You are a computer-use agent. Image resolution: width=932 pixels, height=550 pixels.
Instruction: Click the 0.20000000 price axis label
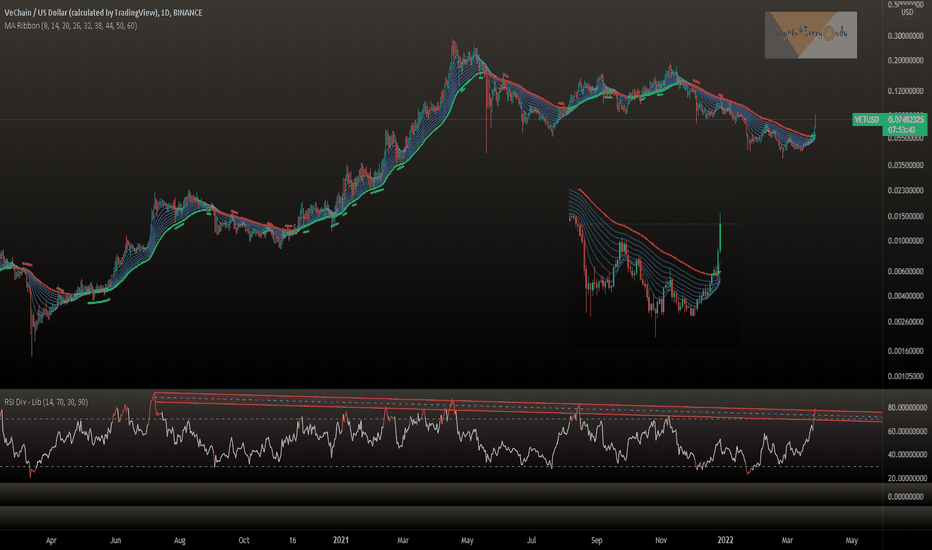coord(906,61)
